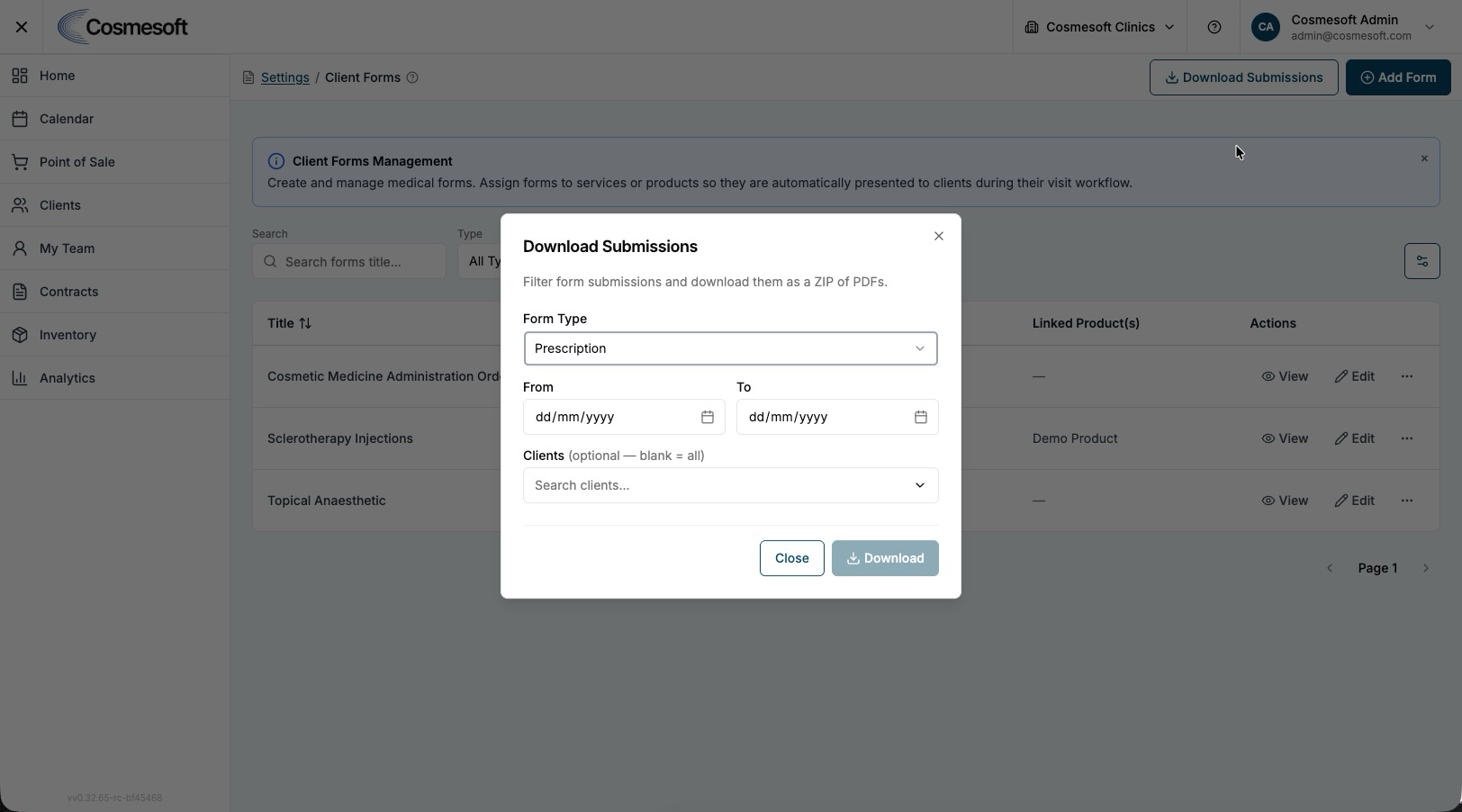Open the Search clients combo box
This screenshot has width=1462, height=812.
pos(730,485)
